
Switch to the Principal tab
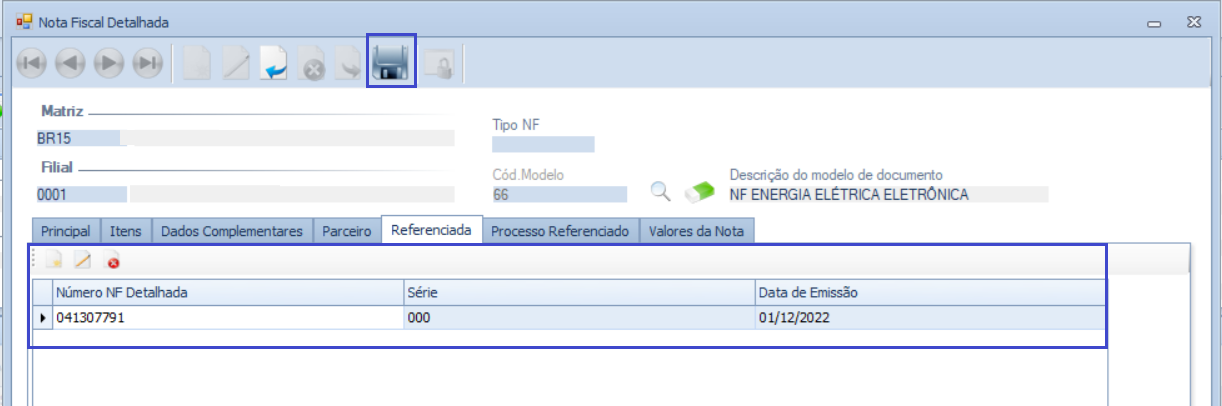click(x=66, y=231)
